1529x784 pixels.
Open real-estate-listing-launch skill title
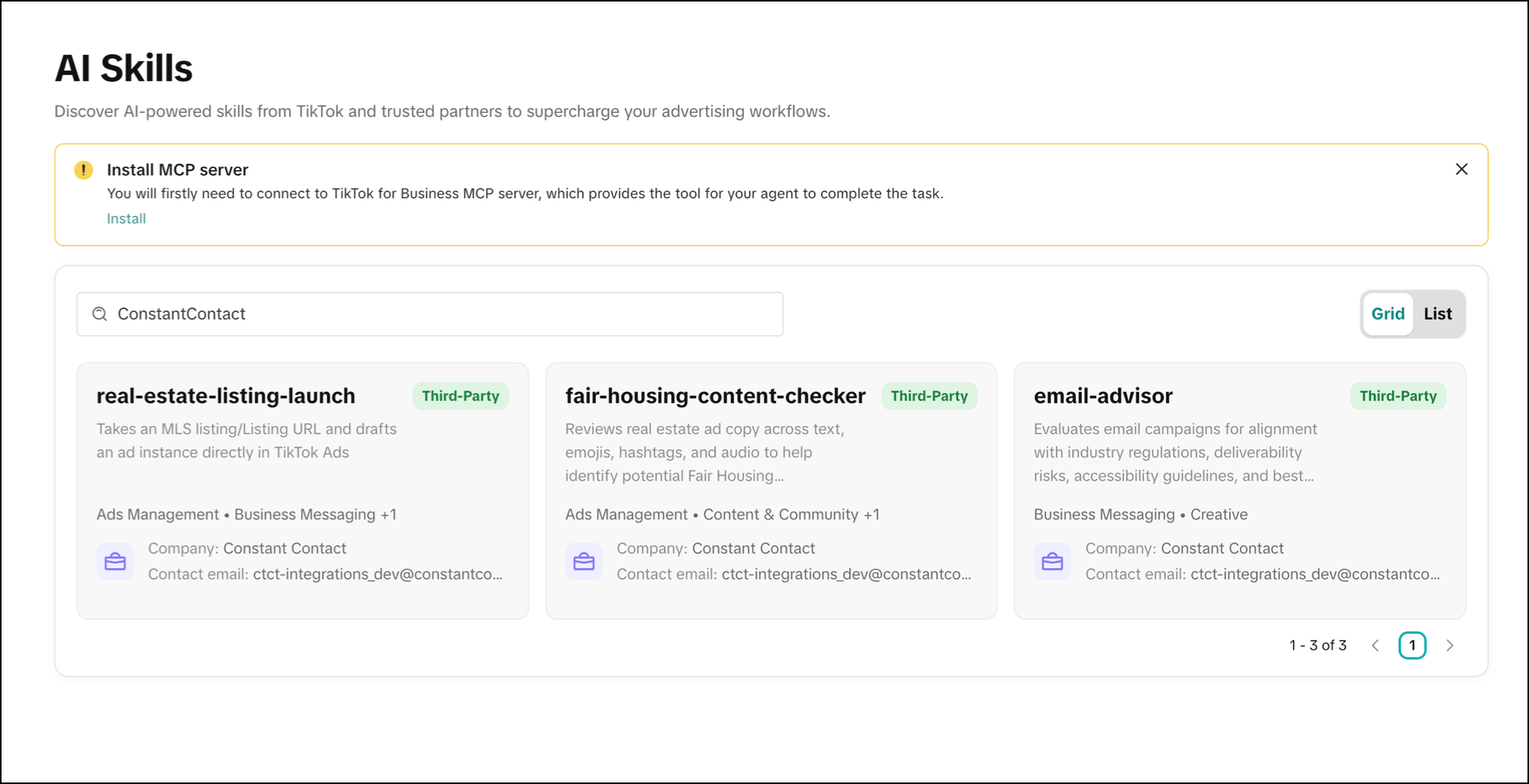[x=226, y=396]
